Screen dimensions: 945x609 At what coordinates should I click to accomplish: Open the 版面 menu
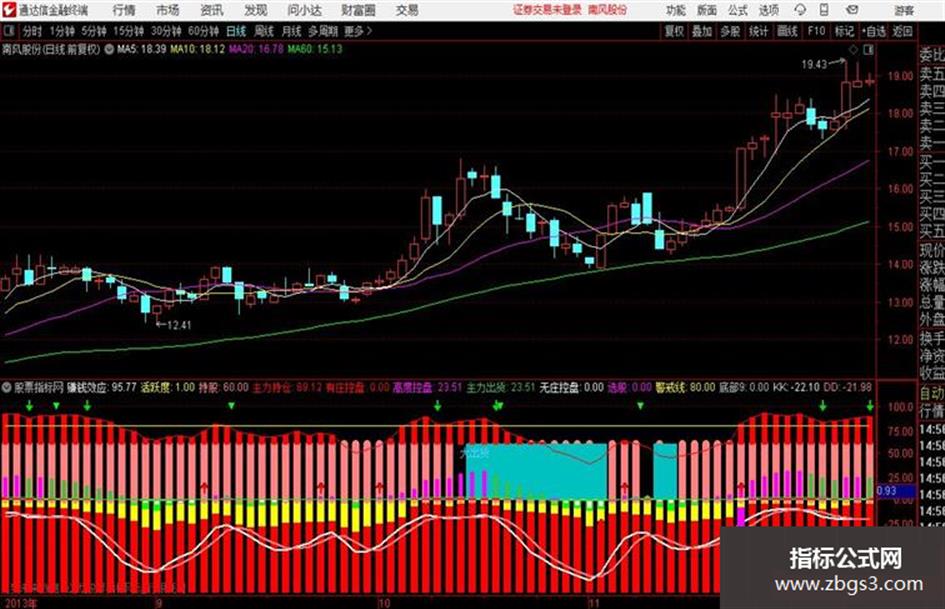[706, 10]
